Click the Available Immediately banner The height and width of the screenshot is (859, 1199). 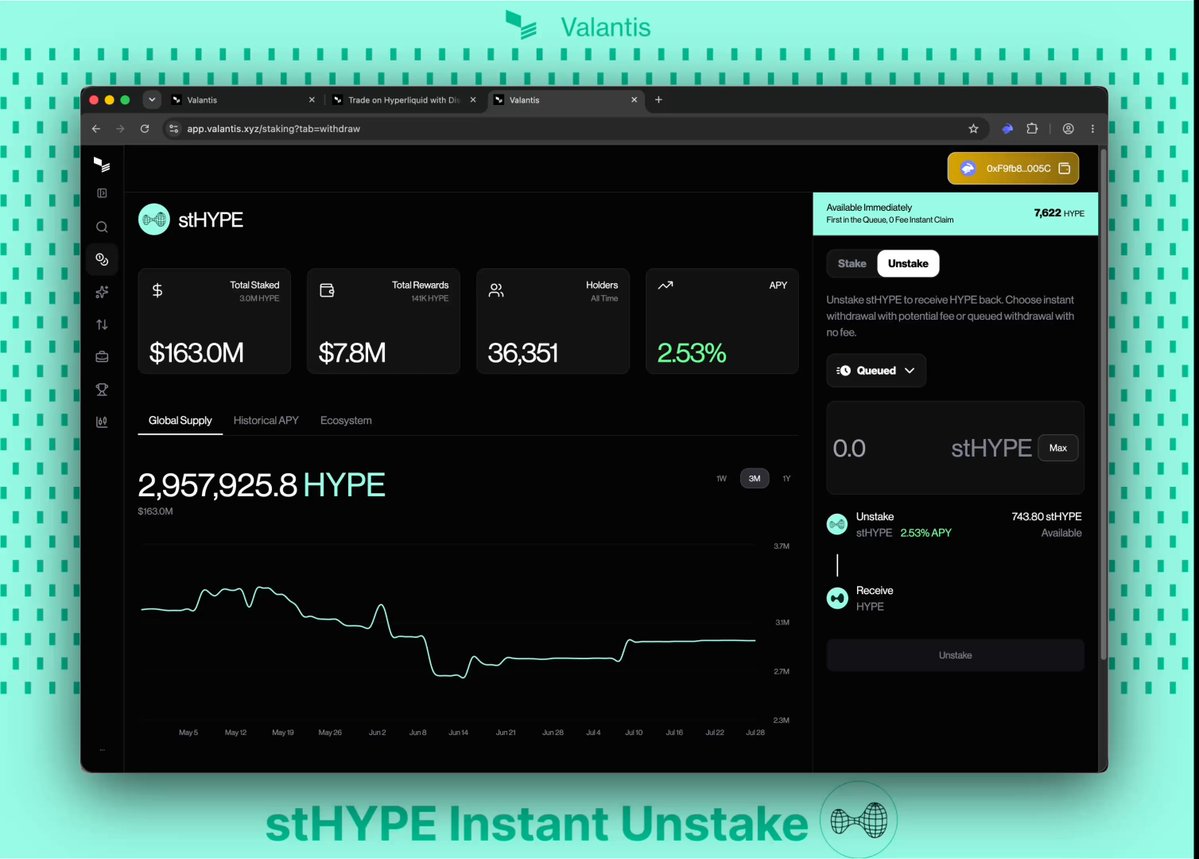955,213
